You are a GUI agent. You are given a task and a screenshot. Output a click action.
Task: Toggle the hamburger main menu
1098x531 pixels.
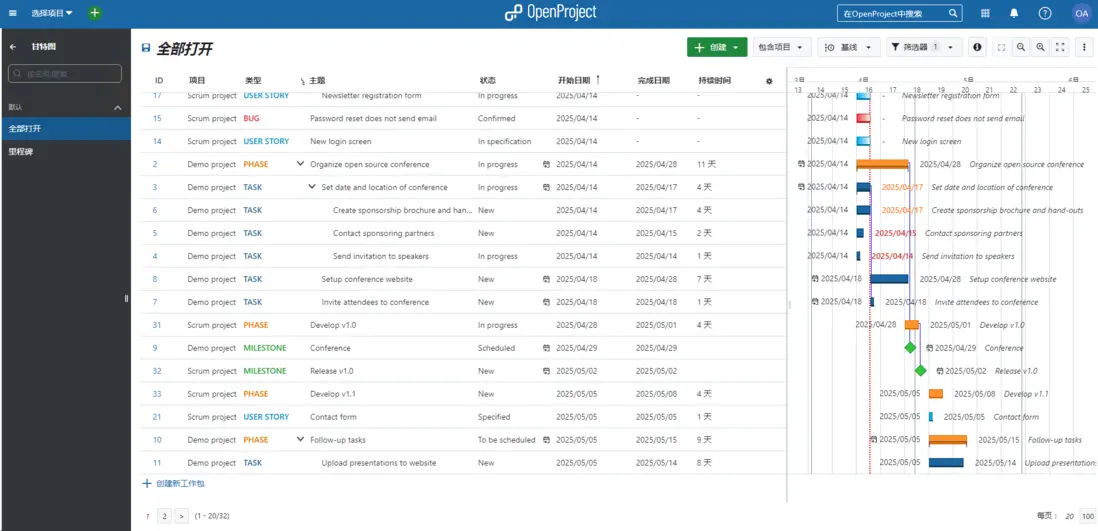(12, 13)
